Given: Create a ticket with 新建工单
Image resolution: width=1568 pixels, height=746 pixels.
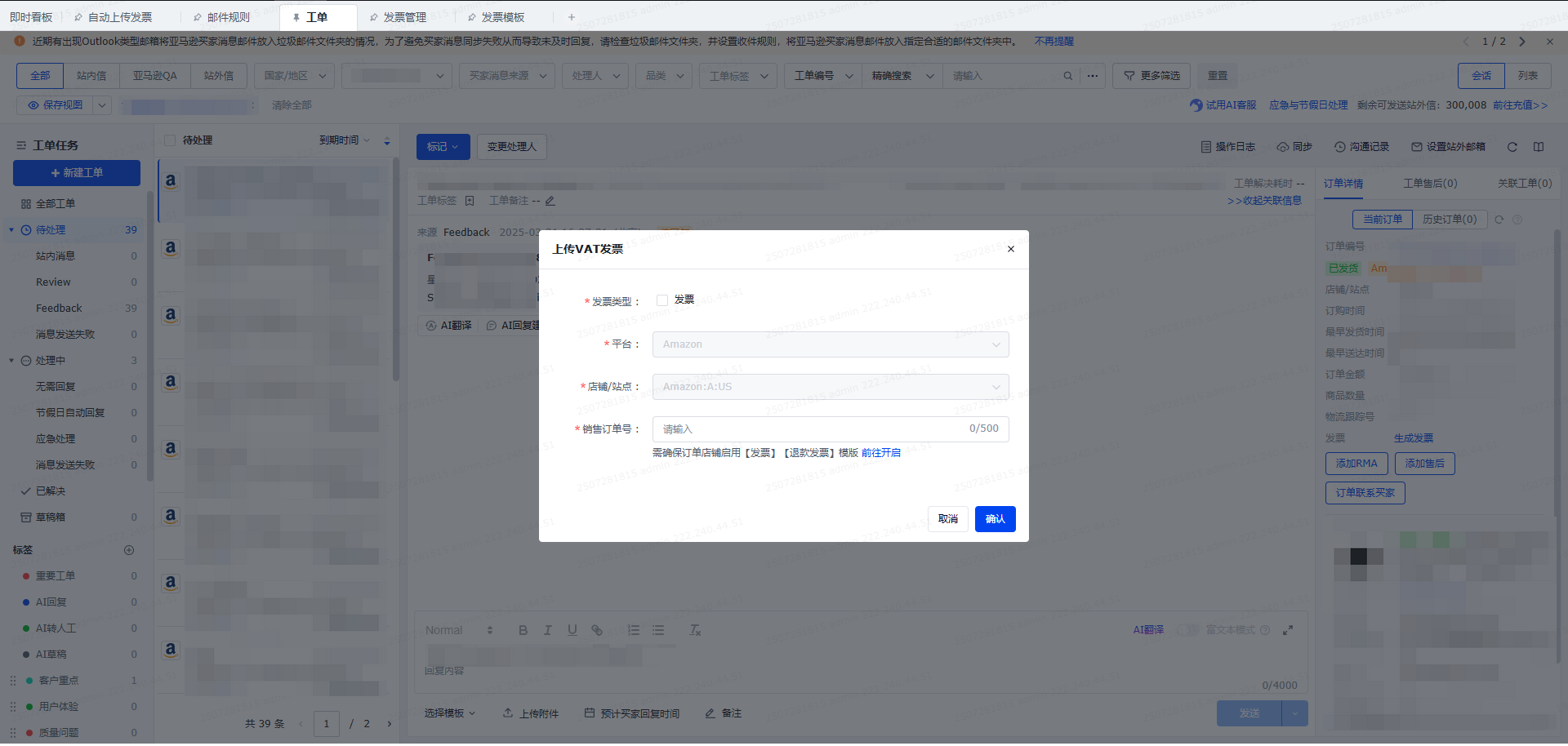Looking at the screenshot, I should pyautogui.click(x=77, y=173).
